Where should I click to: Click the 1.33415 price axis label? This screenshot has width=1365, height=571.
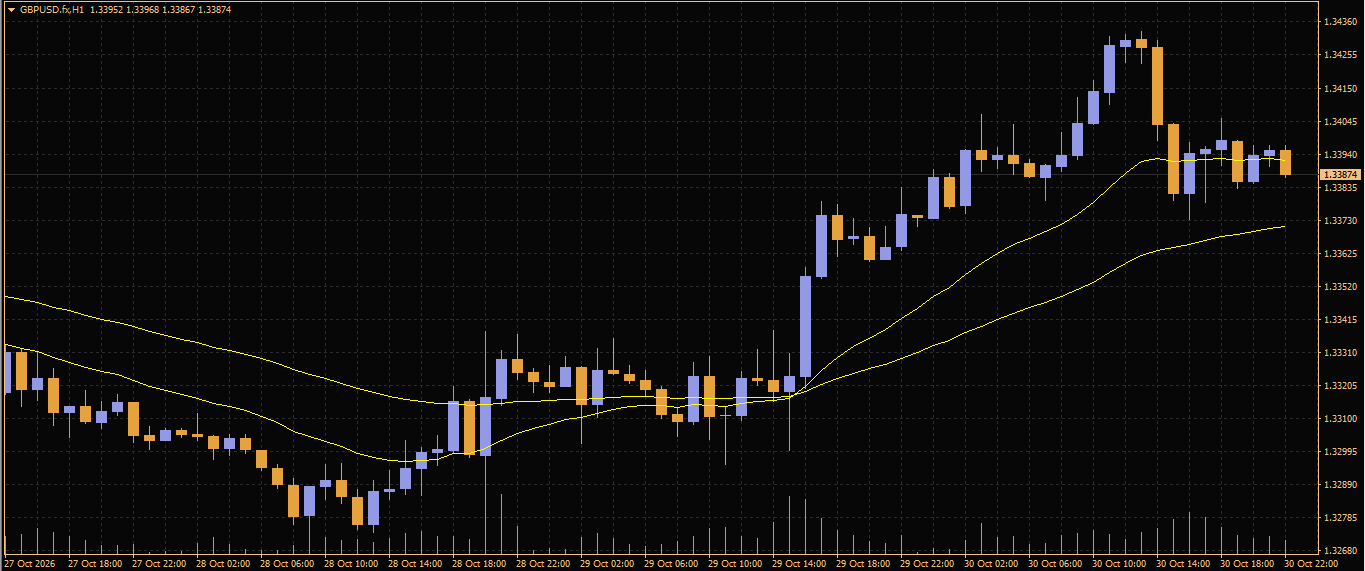click(1340, 319)
